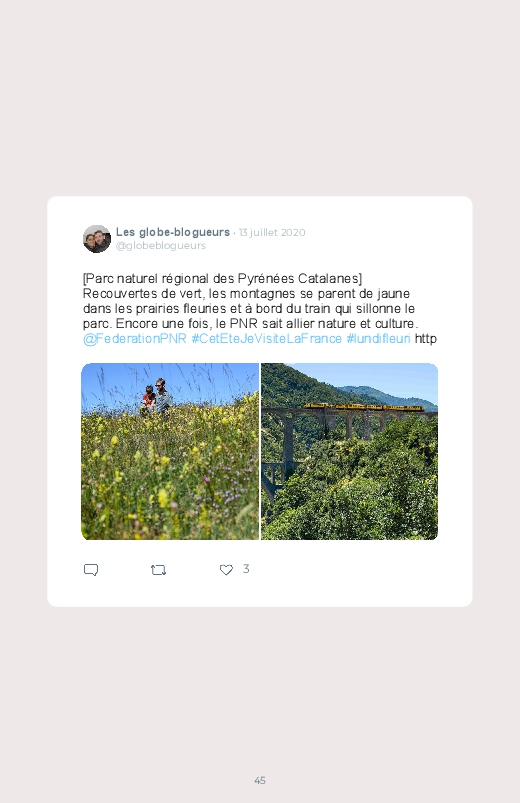Viewport: 520px width, 803px height.
Task: Open the 13 juillet 2020 date
Action: tap(272, 233)
